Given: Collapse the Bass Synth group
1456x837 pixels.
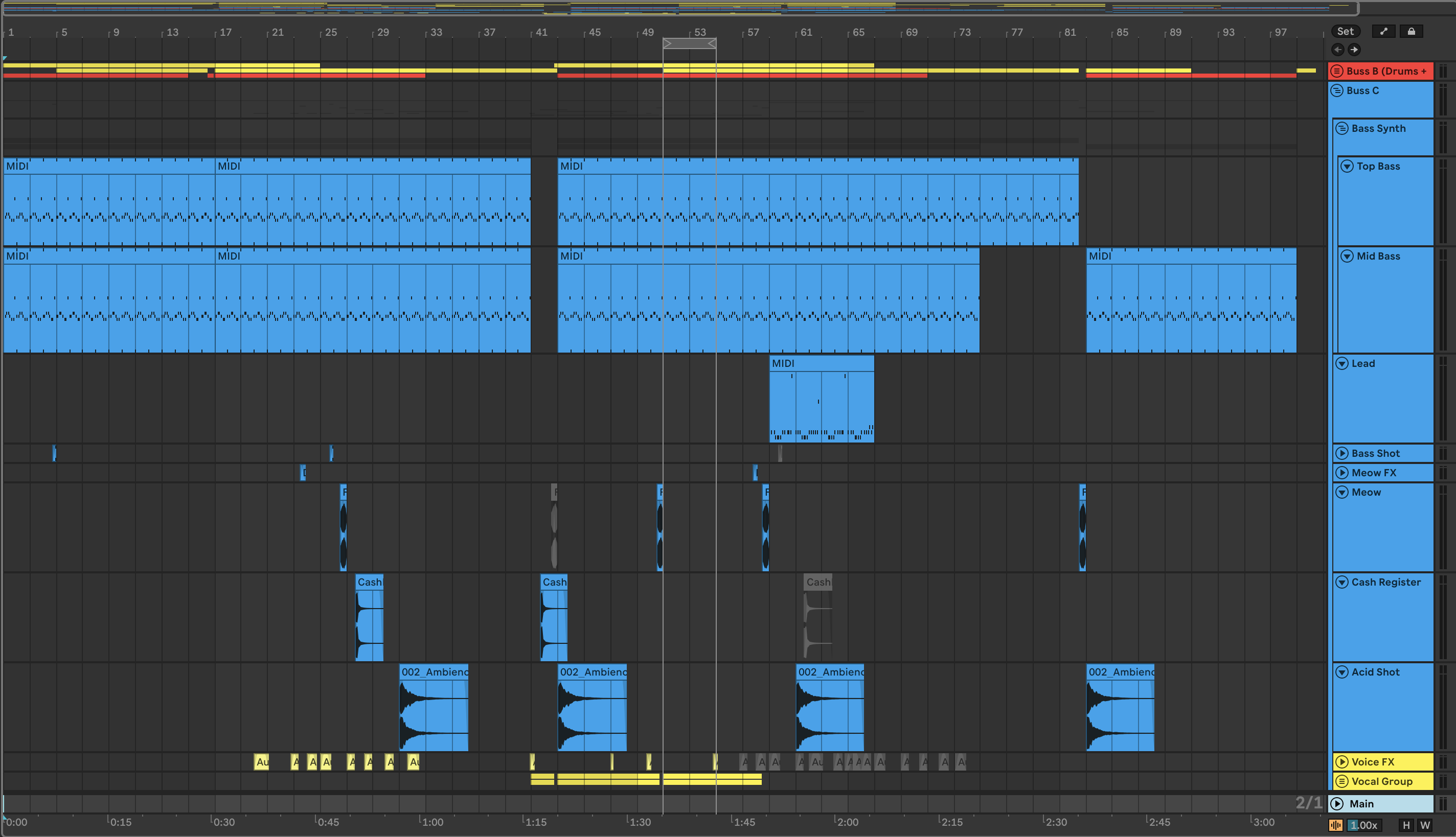Looking at the screenshot, I should point(1342,128).
